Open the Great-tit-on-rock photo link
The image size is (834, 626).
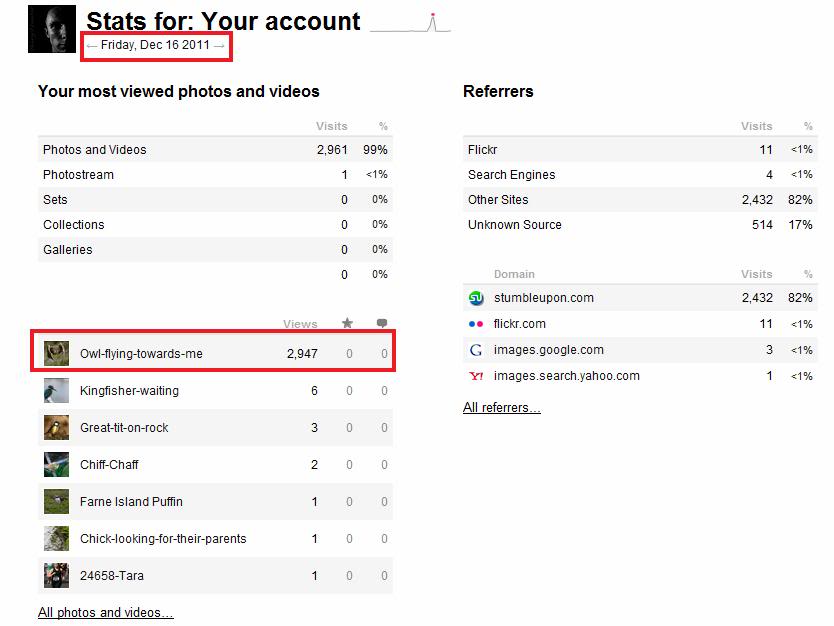[x=124, y=428]
